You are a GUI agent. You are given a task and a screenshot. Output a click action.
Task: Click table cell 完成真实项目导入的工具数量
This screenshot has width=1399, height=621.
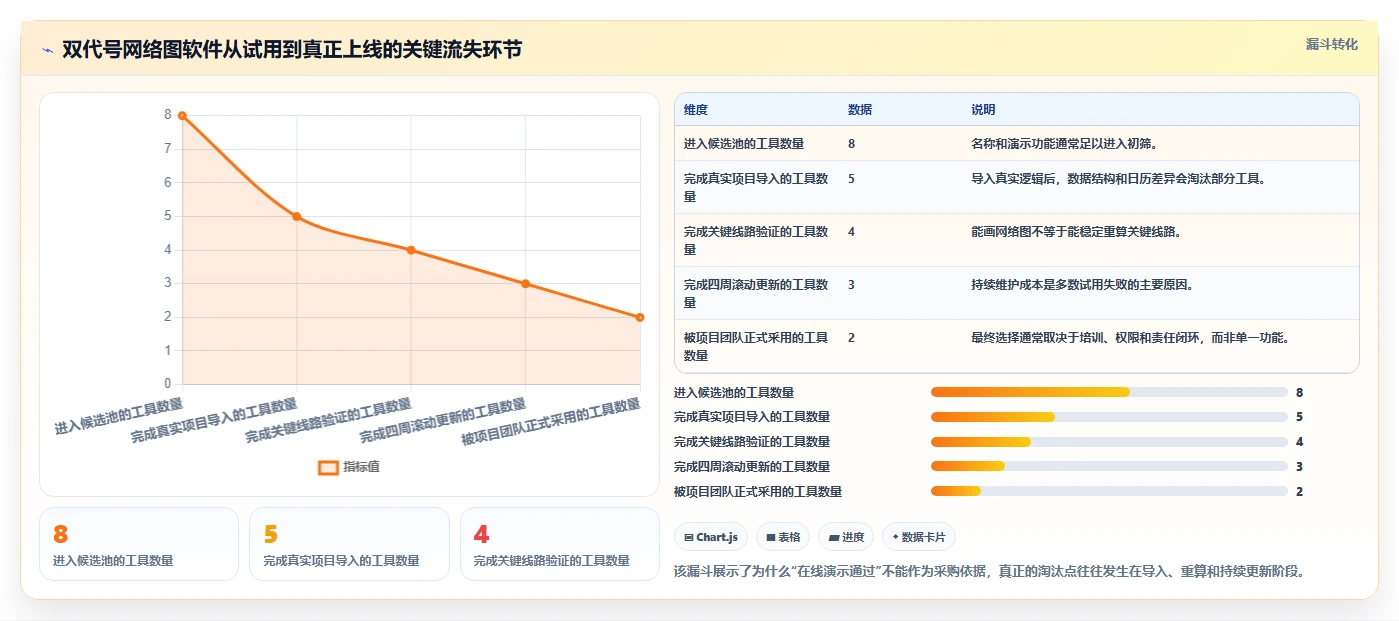click(756, 187)
